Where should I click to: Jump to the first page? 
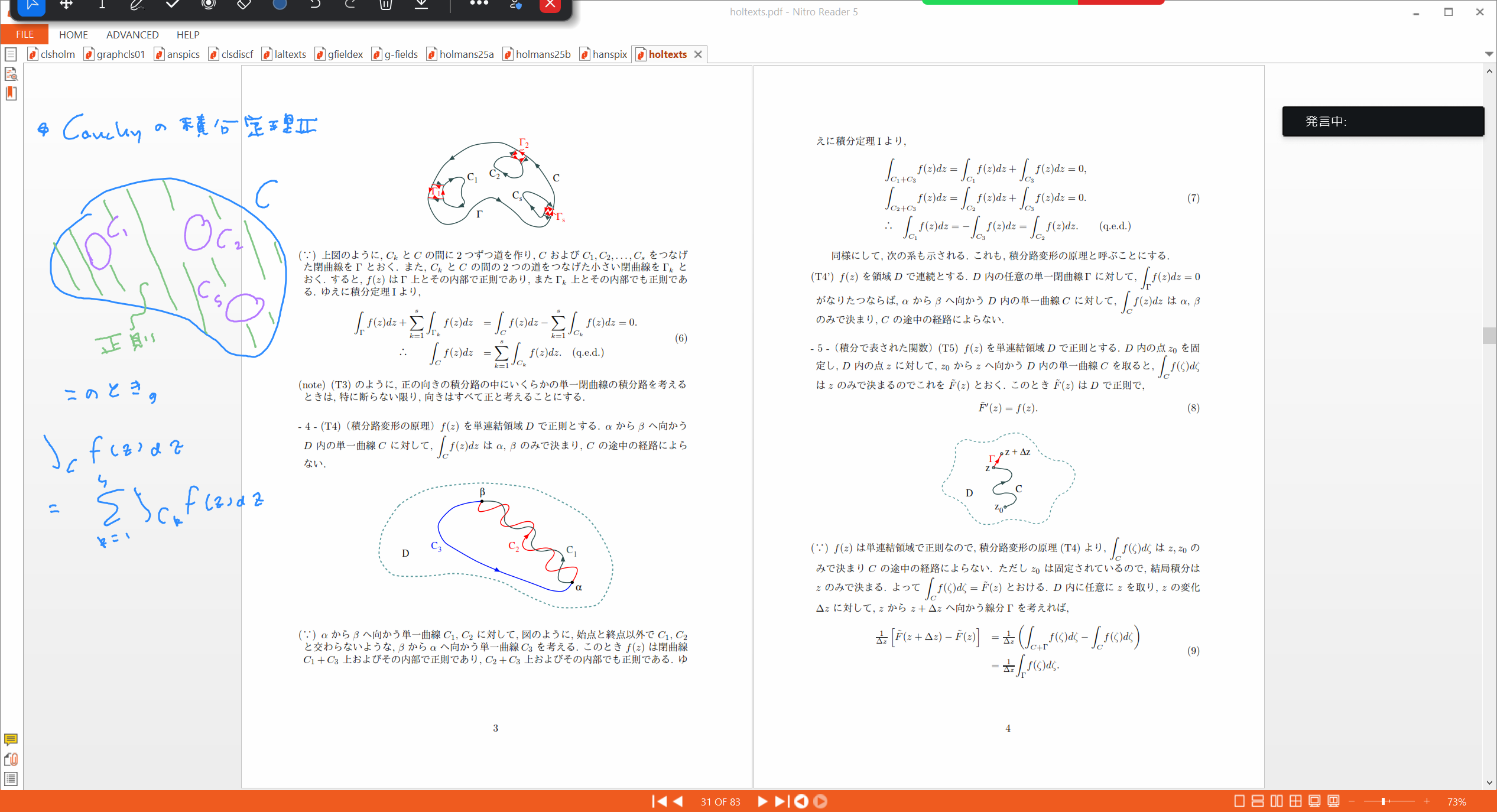click(659, 801)
